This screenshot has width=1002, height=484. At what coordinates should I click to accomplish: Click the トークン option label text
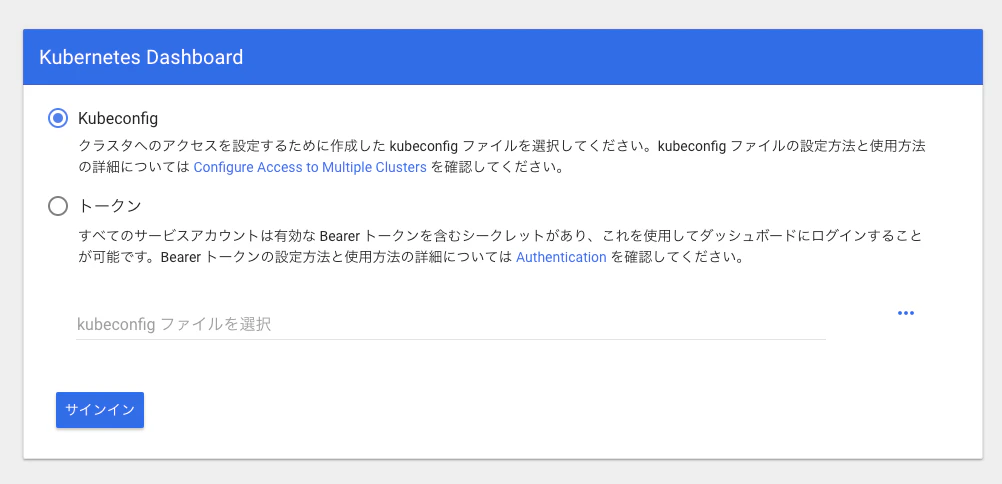(109, 207)
